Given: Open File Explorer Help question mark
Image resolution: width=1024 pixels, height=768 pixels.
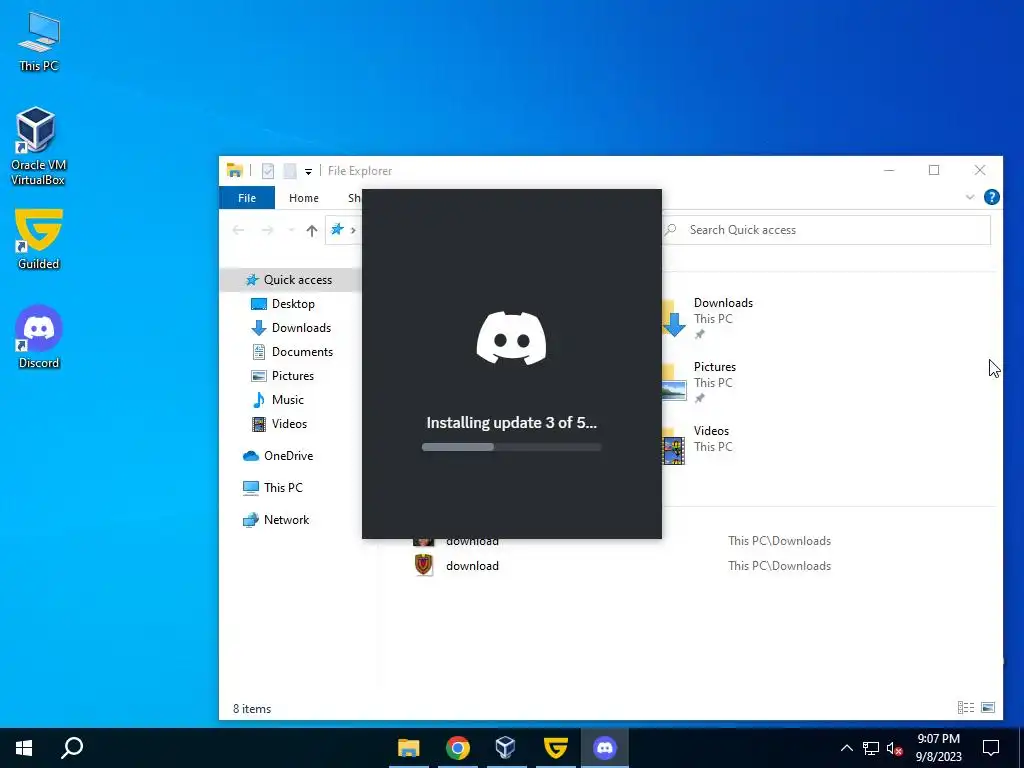Looking at the screenshot, I should 991,197.
